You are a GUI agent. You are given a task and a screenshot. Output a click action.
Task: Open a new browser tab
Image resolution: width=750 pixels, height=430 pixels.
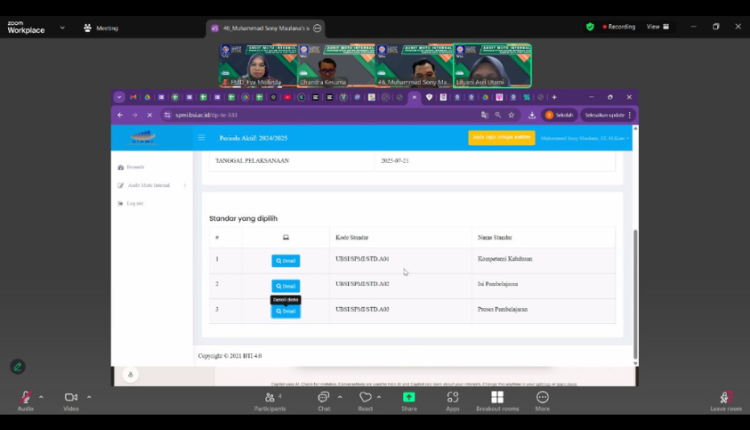click(x=554, y=97)
